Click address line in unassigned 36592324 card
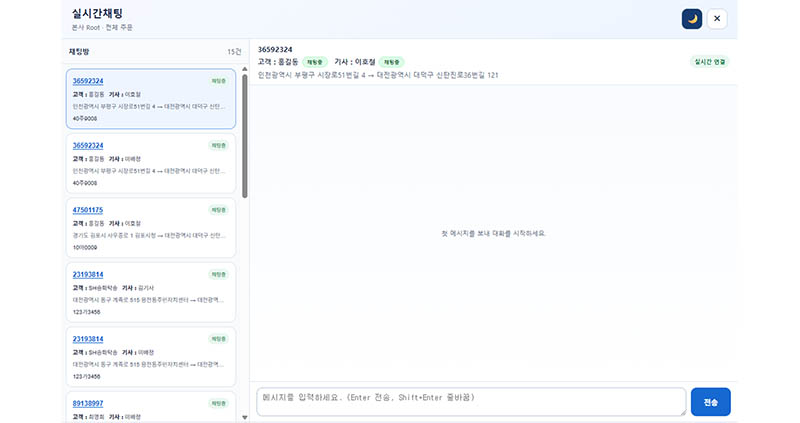This screenshot has height=423, width=800. pyautogui.click(x=149, y=171)
